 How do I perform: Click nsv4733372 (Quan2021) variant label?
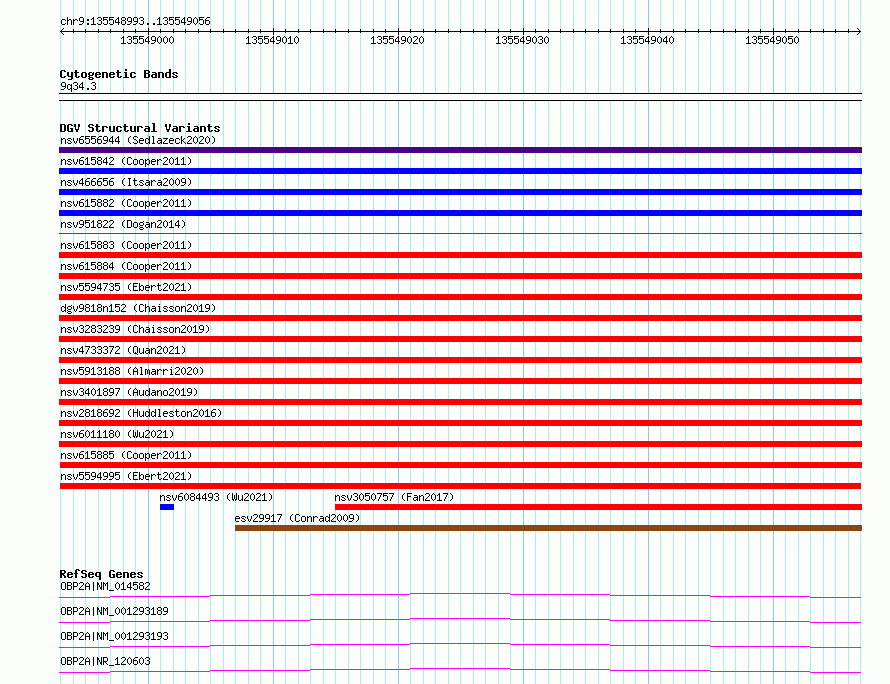[123, 350]
